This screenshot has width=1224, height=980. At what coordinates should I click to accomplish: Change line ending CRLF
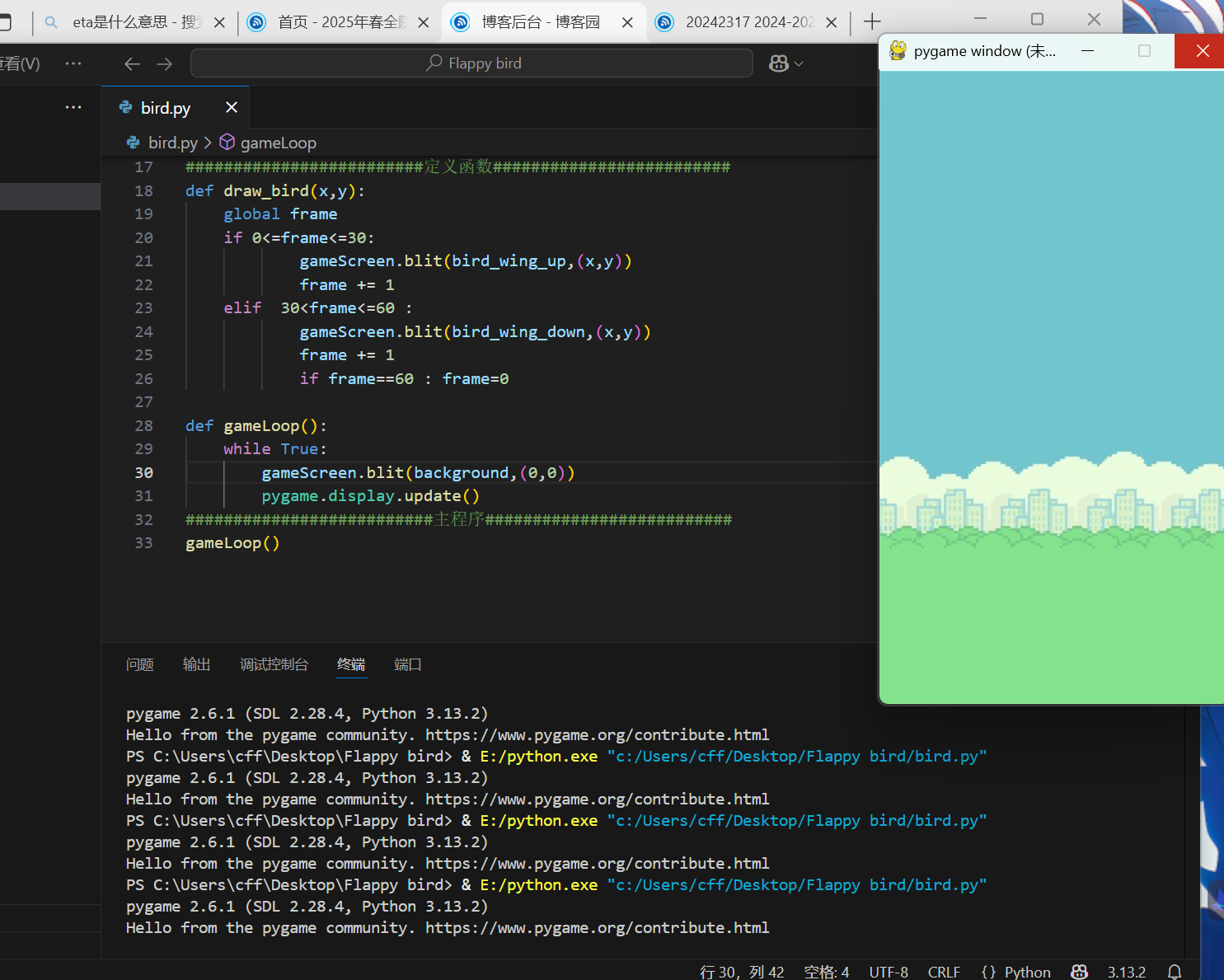(x=944, y=972)
